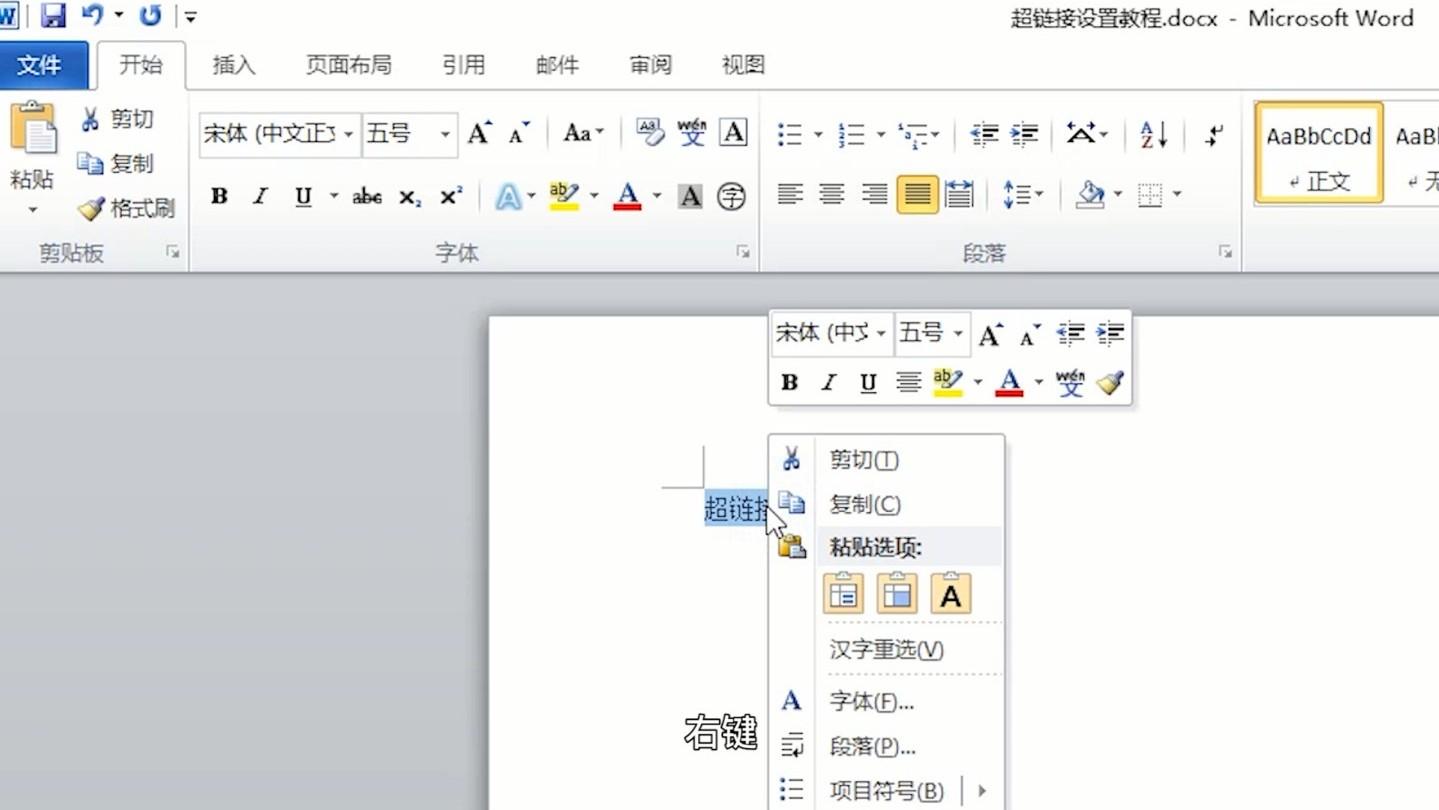Apply a numbered list from the ribbon
Viewport: 1439px width, 810px height.
pos(852,135)
